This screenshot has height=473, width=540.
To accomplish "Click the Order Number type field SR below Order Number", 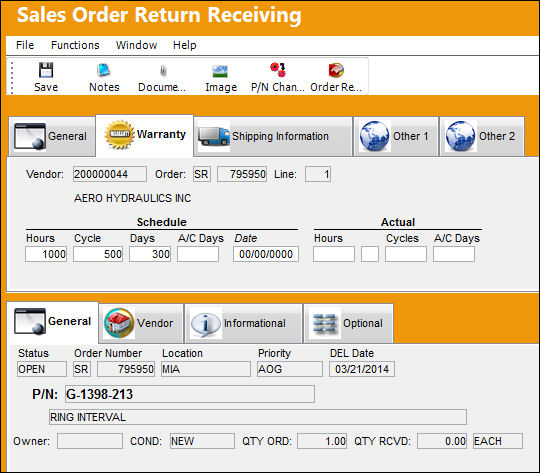I will click(82, 369).
